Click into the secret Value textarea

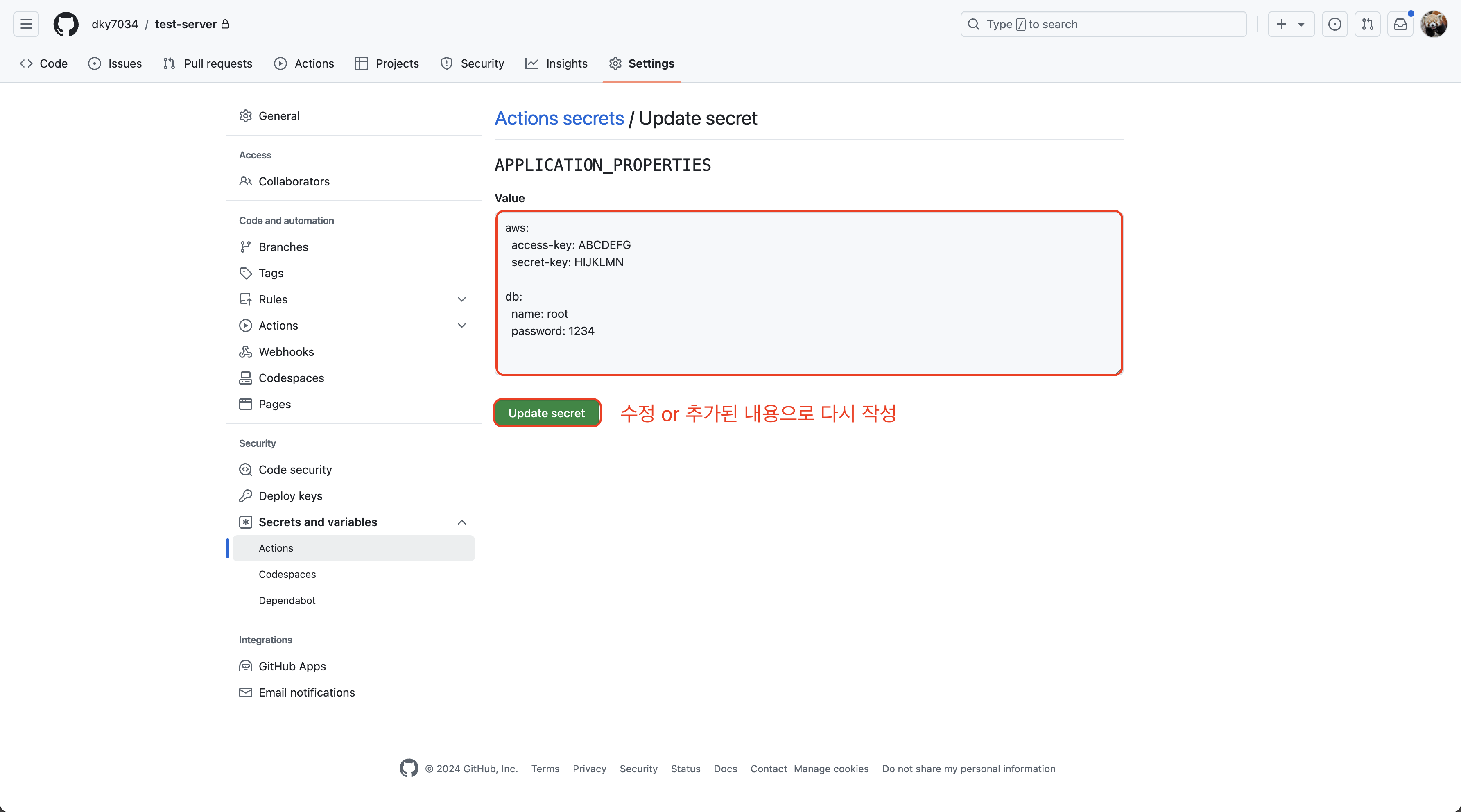(x=808, y=293)
